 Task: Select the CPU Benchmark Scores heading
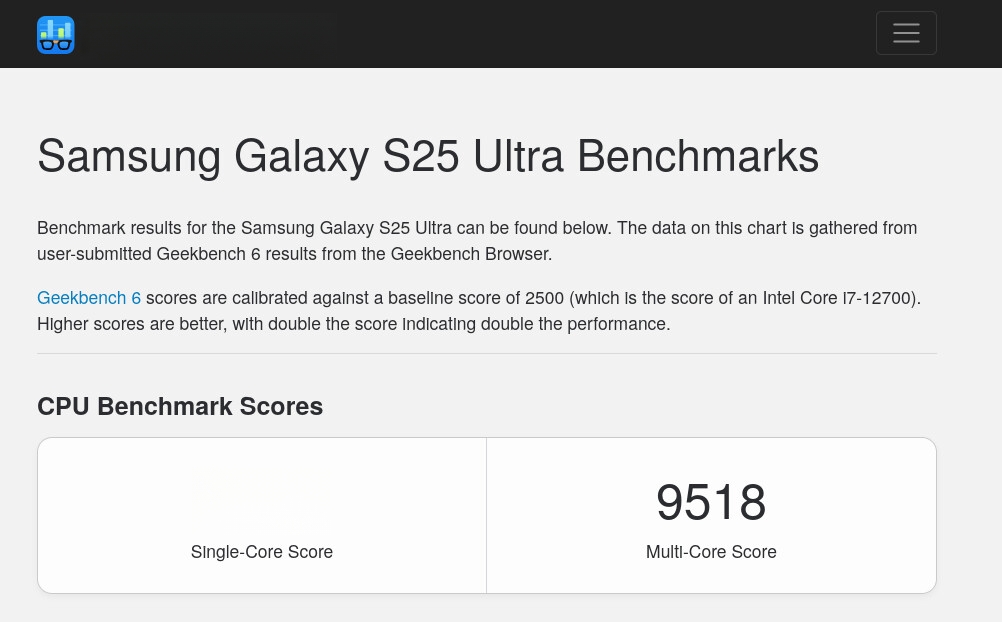pyautogui.click(x=180, y=407)
